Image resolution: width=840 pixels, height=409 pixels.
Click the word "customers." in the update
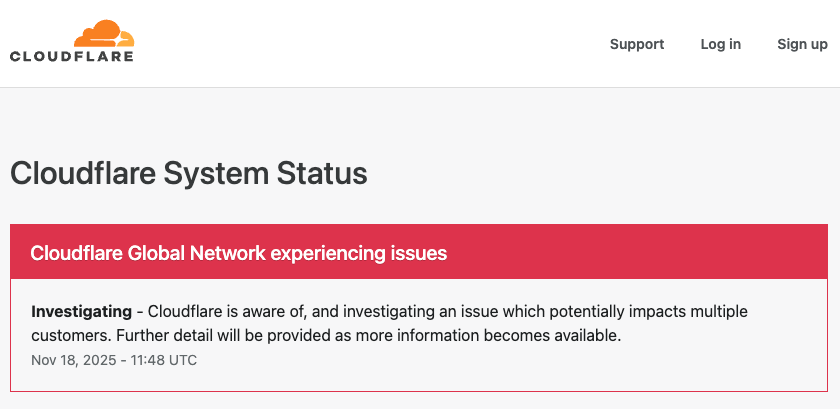(66, 336)
